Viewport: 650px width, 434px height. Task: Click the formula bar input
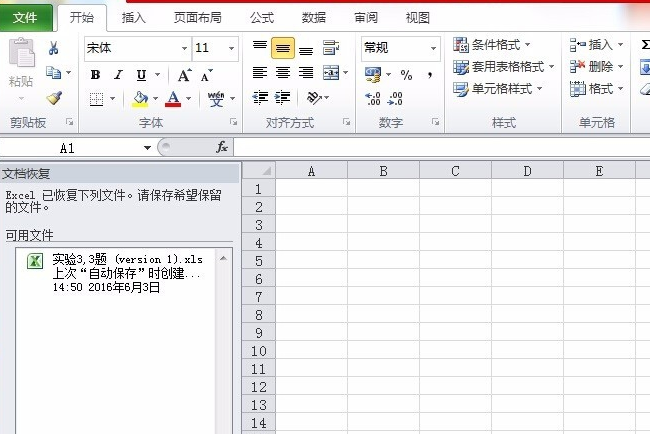click(442, 147)
